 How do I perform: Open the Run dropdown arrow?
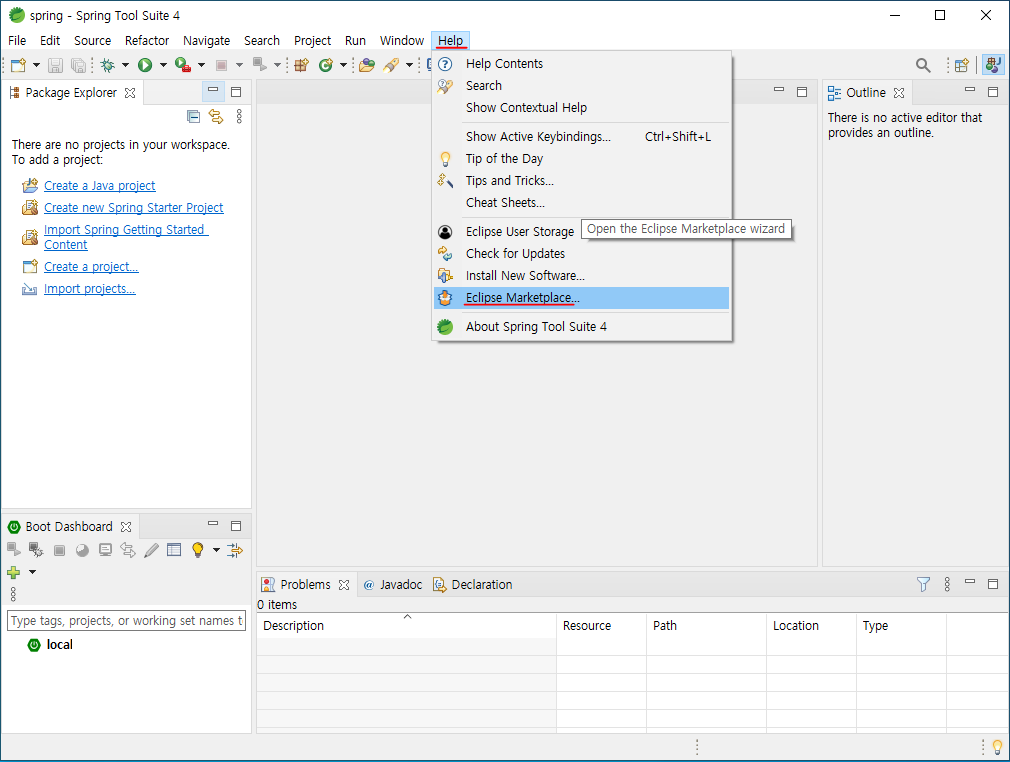(163, 65)
